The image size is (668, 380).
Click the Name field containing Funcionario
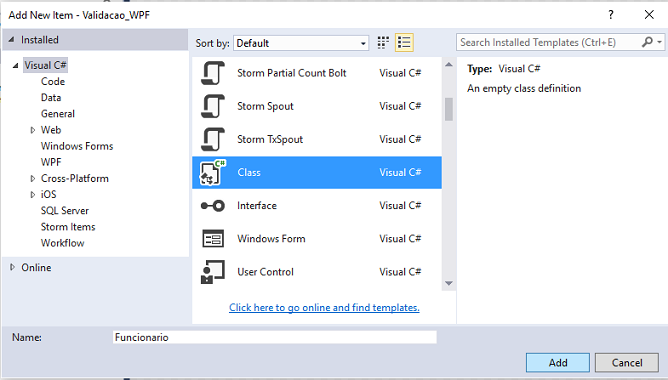click(x=275, y=337)
